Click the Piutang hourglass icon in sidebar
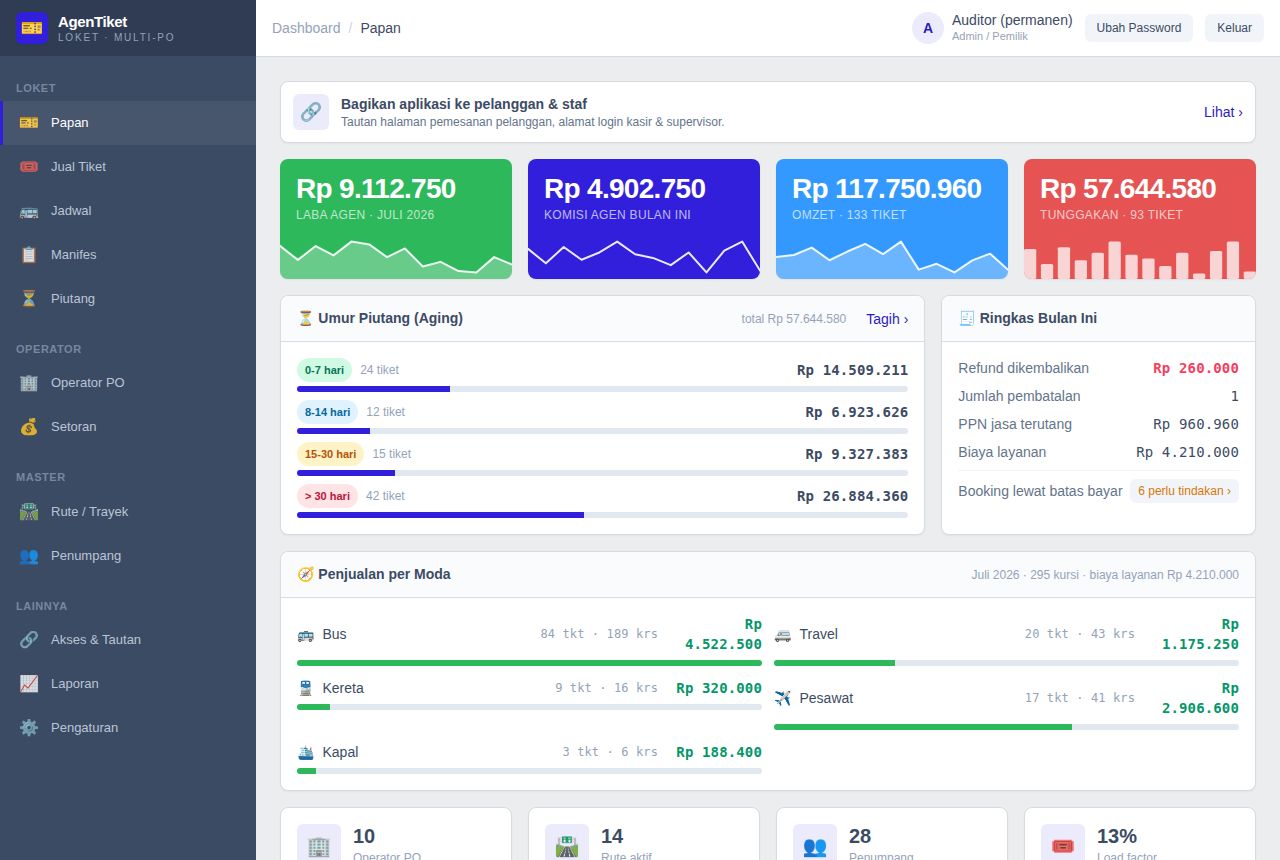The width and height of the screenshot is (1280, 860). coord(29,298)
